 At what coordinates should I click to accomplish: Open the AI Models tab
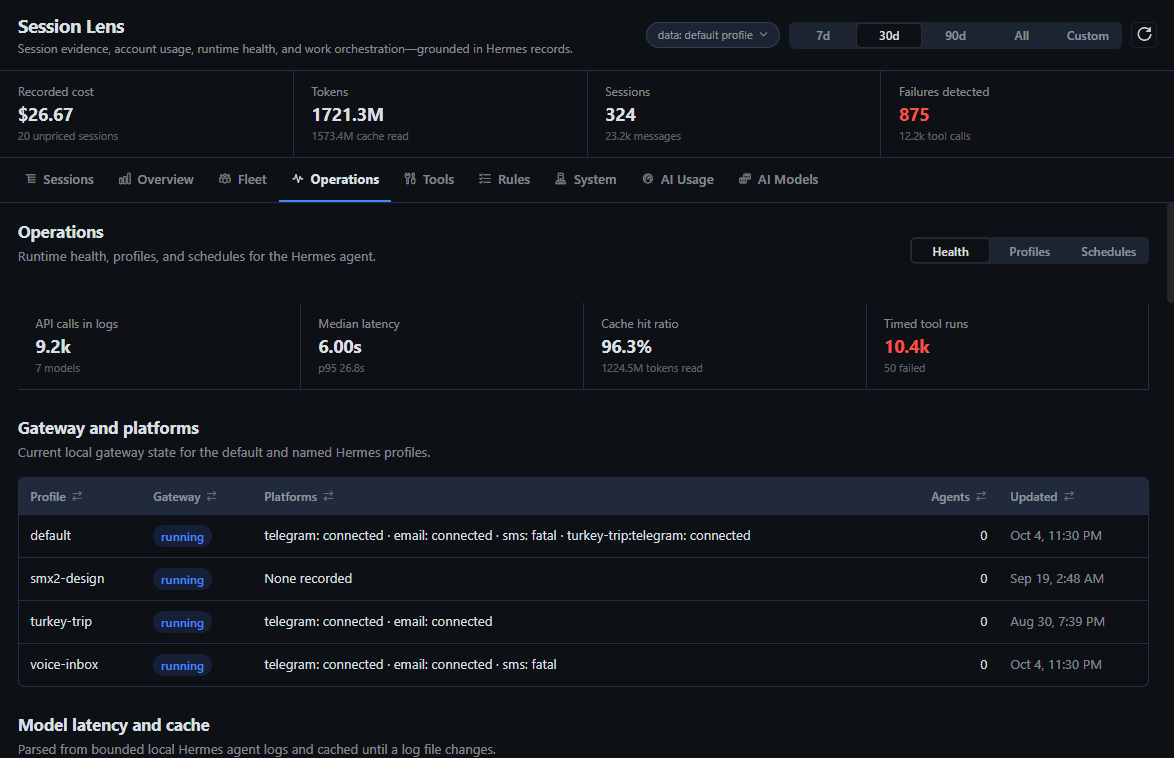778,179
